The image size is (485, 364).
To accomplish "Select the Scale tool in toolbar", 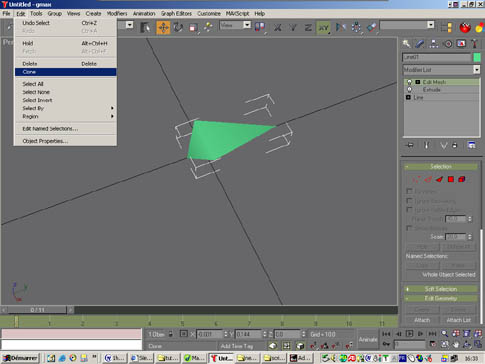I will click(193, 27).
